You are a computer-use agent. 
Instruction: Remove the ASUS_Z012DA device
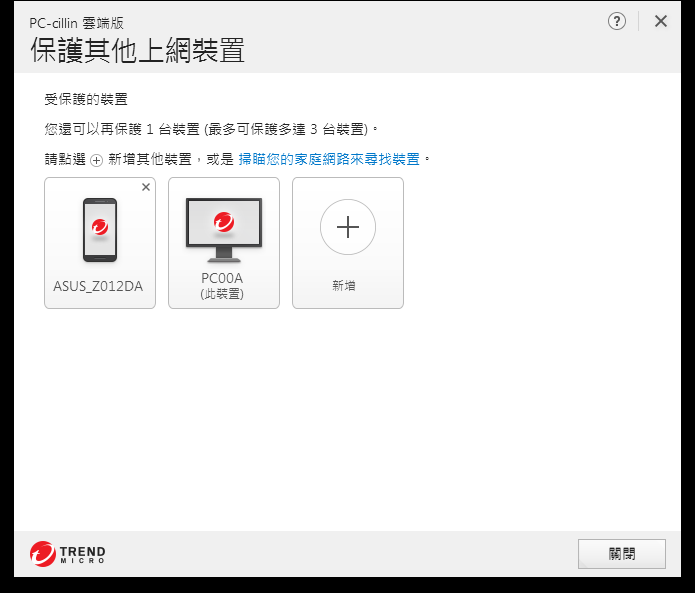tap(146, 187)
